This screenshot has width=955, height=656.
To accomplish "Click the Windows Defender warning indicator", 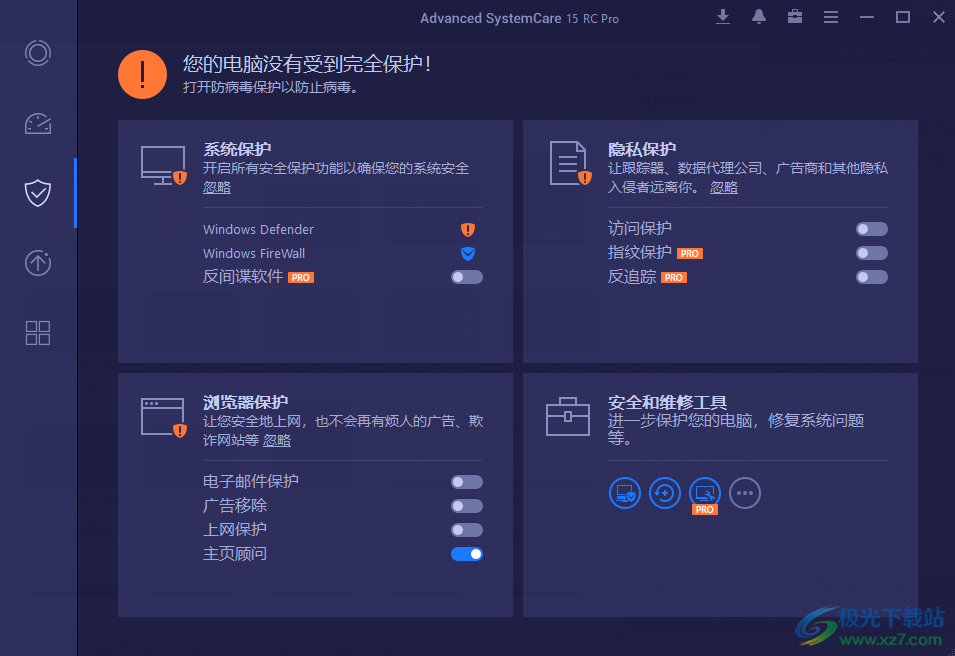I will click(x=467, y=229).
